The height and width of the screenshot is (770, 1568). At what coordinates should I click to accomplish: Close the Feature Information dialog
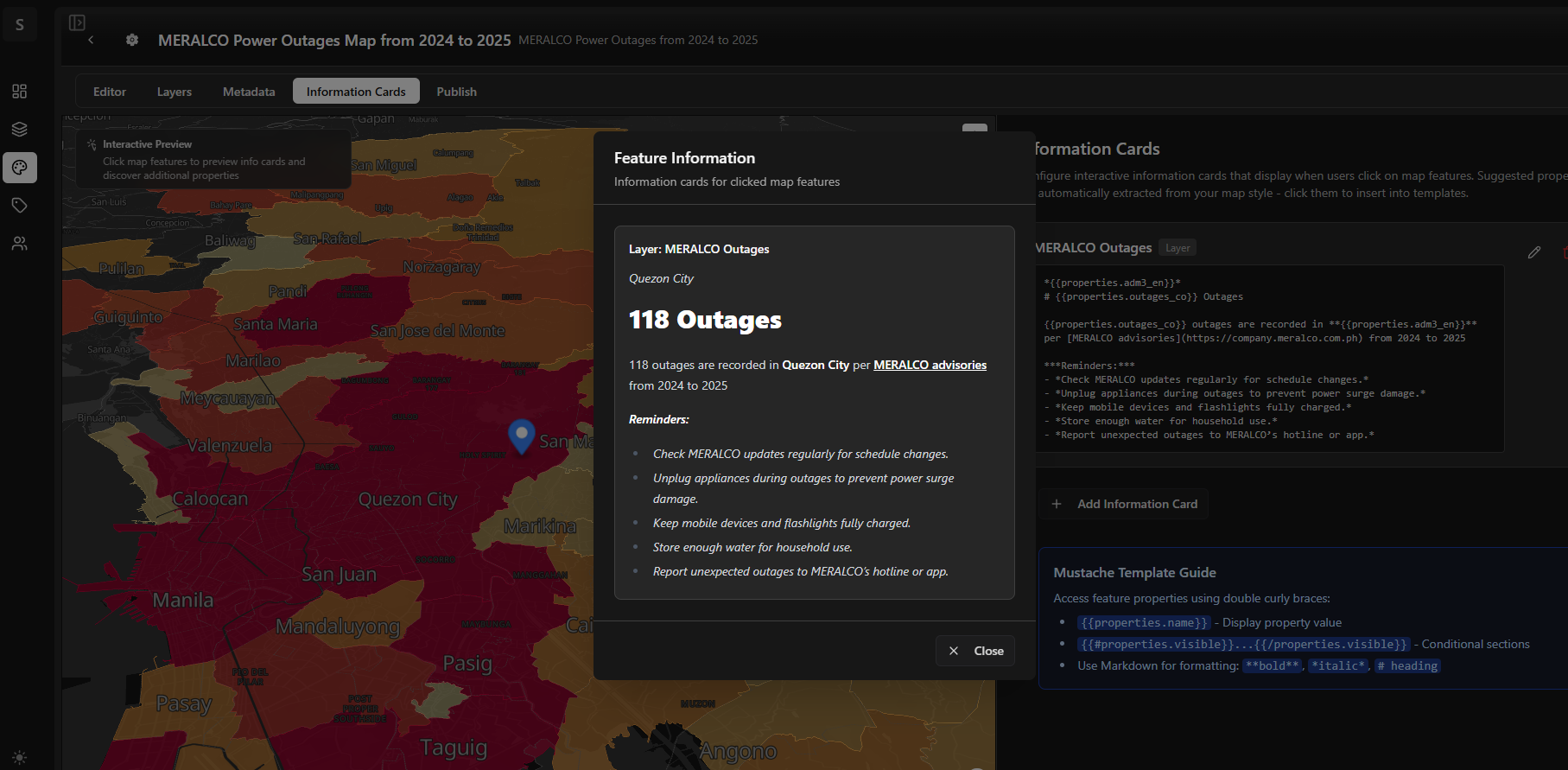[x=975, y=651]
